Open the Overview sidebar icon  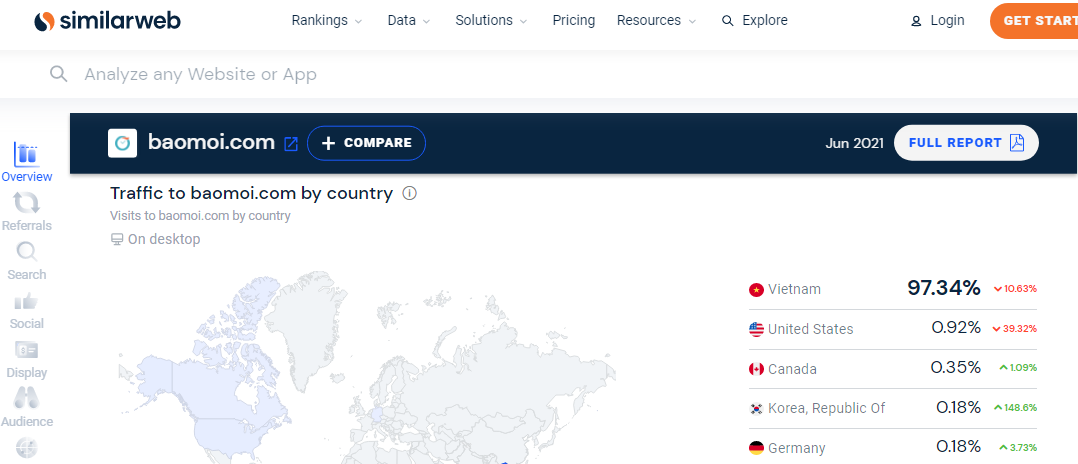tap(26, 155)
